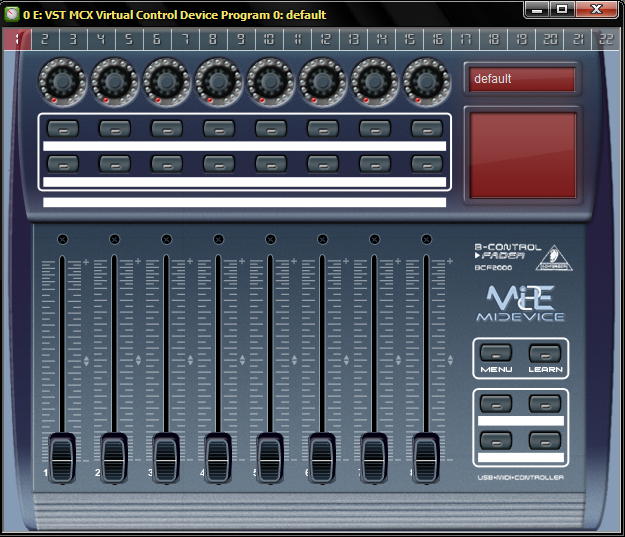Click the lower-right button in USB MIDI controller group
625x537 pixels.
point(545,441)
